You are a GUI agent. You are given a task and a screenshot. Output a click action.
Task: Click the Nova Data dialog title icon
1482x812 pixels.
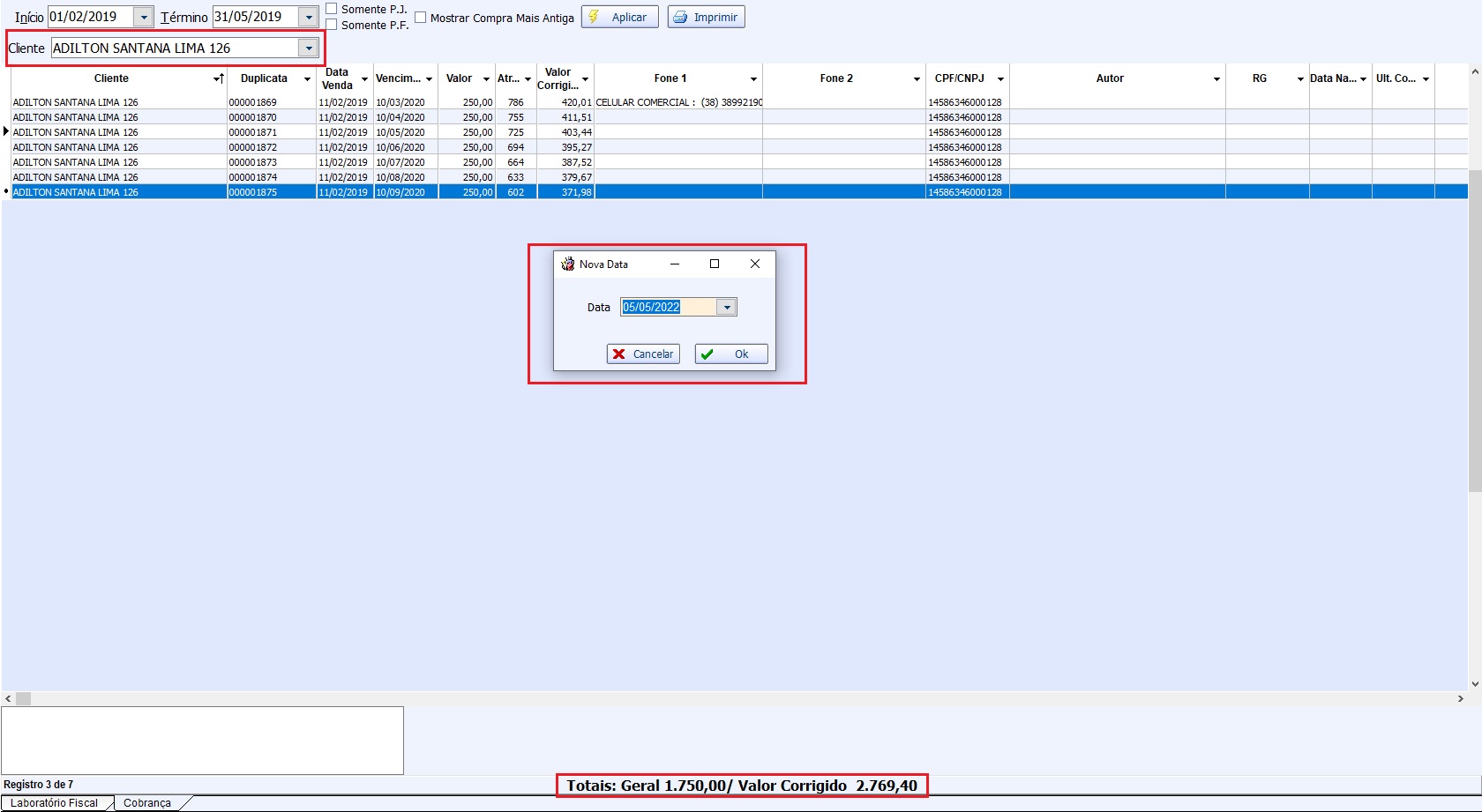pyautogui.click(x=567, y=264)
